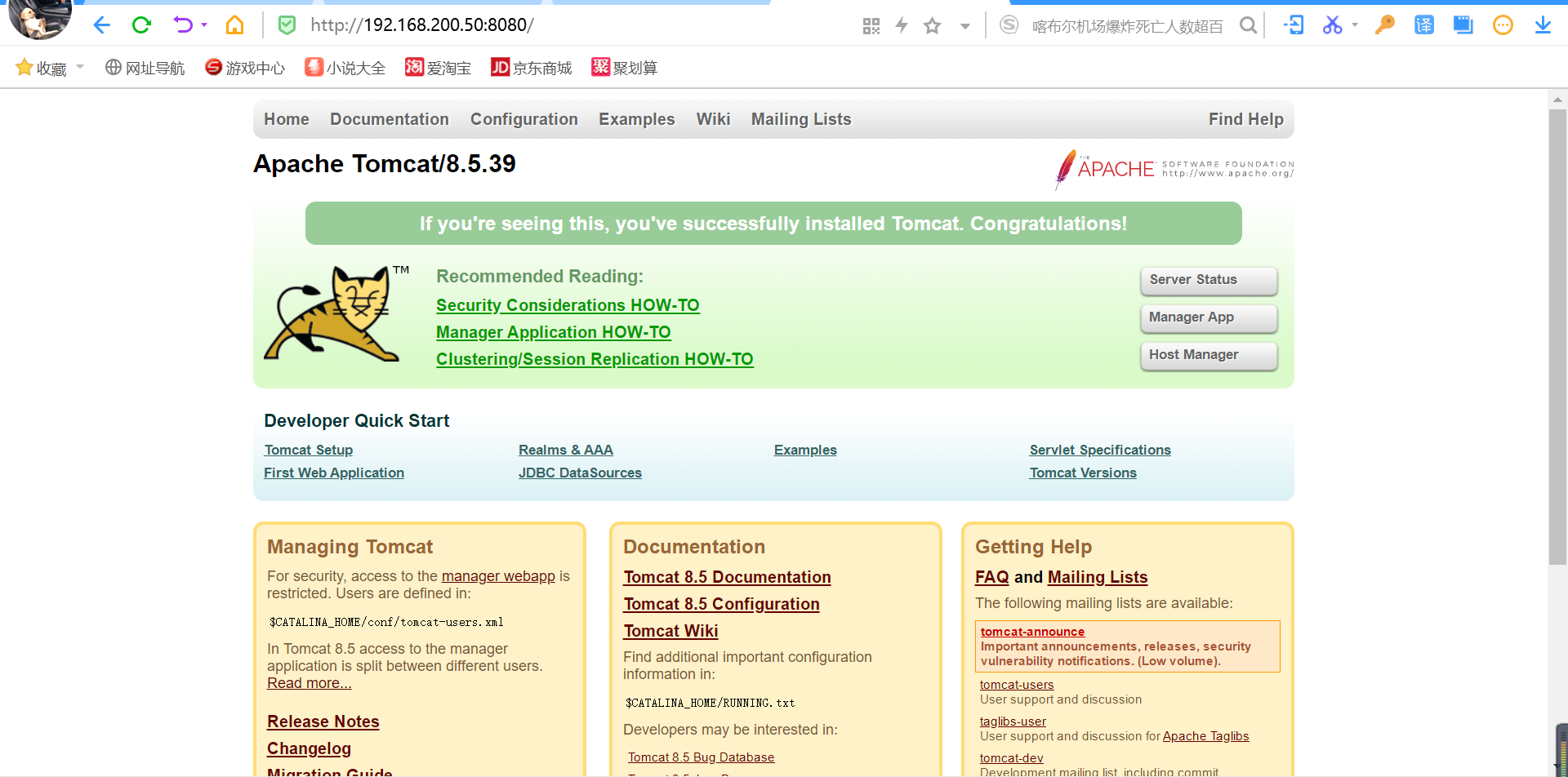Click the Server Status button
1568x777 pixels.
(x=1209, y=281)
